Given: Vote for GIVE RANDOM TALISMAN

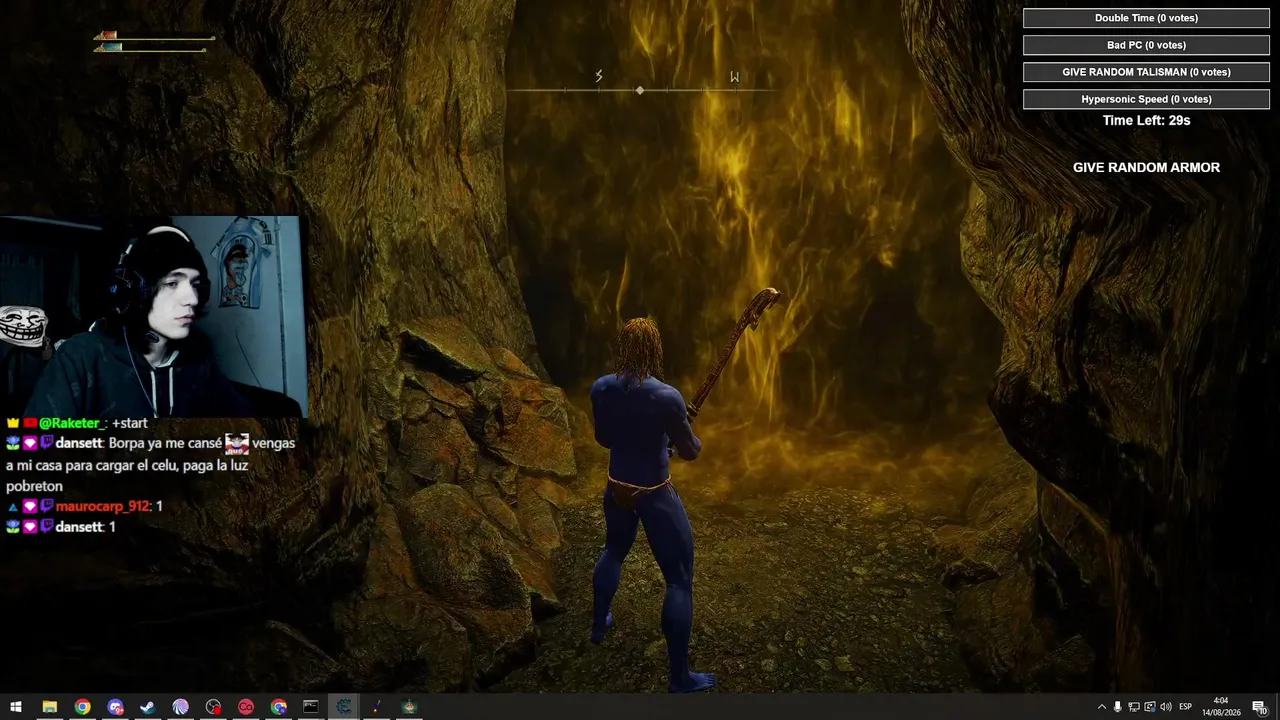Looking at the screenshot, I should [x=1146, y=72].
